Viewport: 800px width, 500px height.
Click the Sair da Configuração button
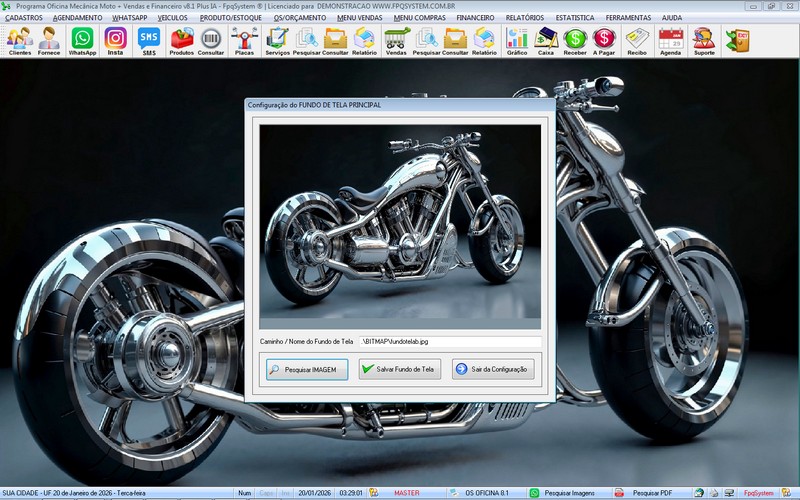493,369
